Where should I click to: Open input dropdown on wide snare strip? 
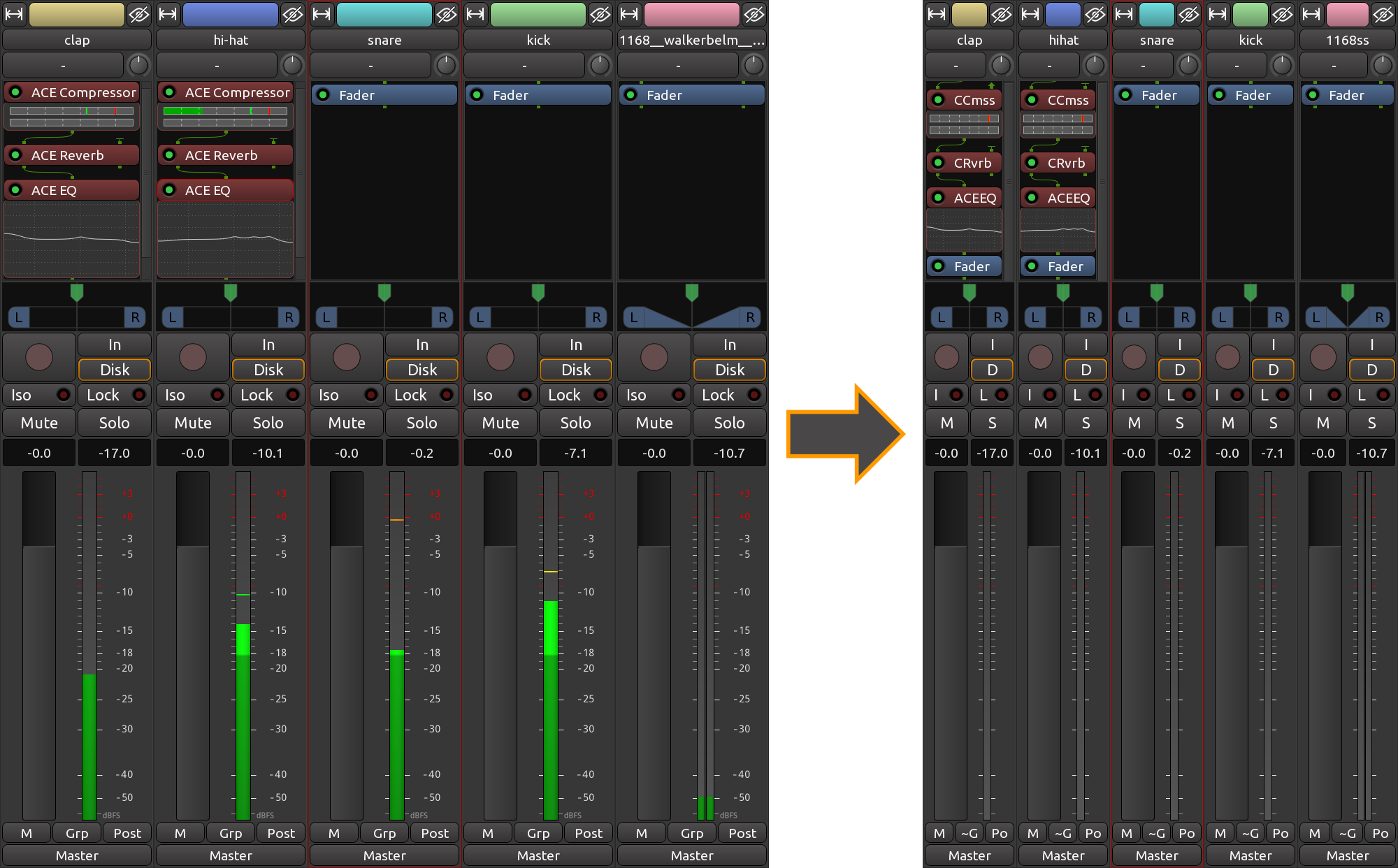coord(370,66)
